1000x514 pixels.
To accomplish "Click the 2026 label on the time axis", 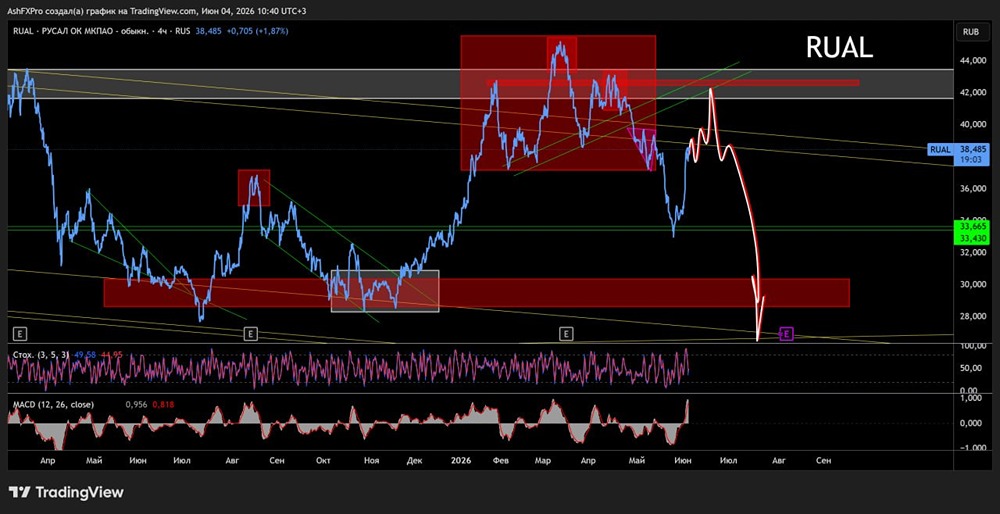I will [460, 459].
